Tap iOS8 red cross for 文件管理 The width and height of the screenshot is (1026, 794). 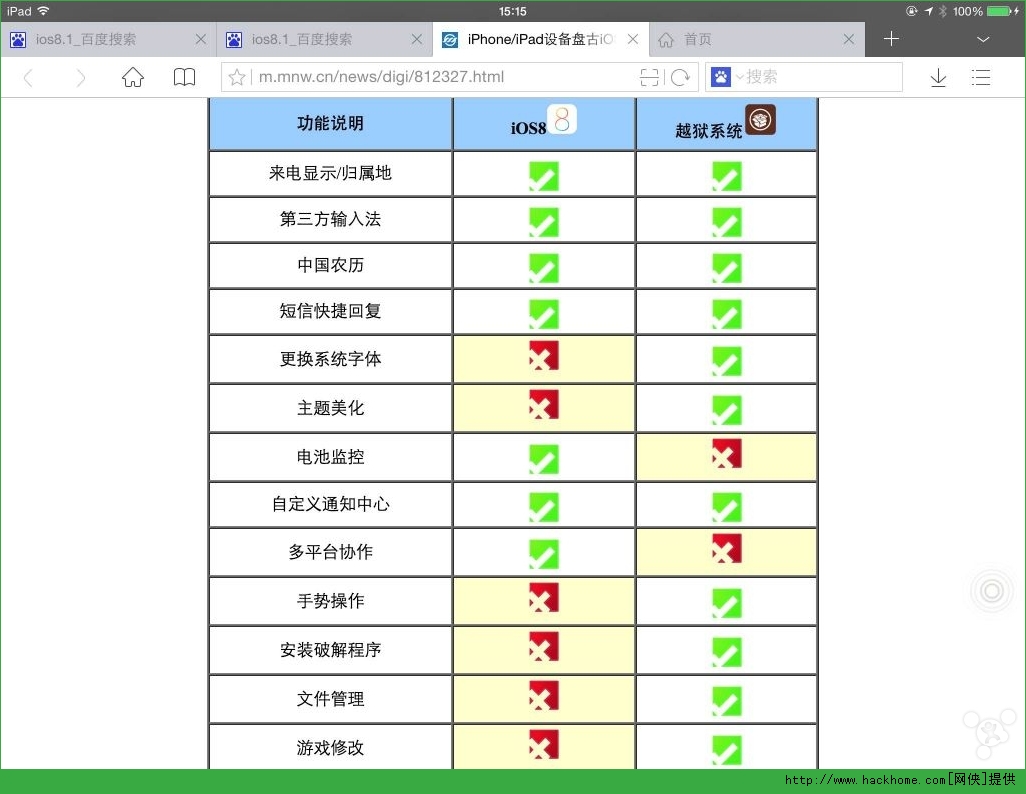544,696
